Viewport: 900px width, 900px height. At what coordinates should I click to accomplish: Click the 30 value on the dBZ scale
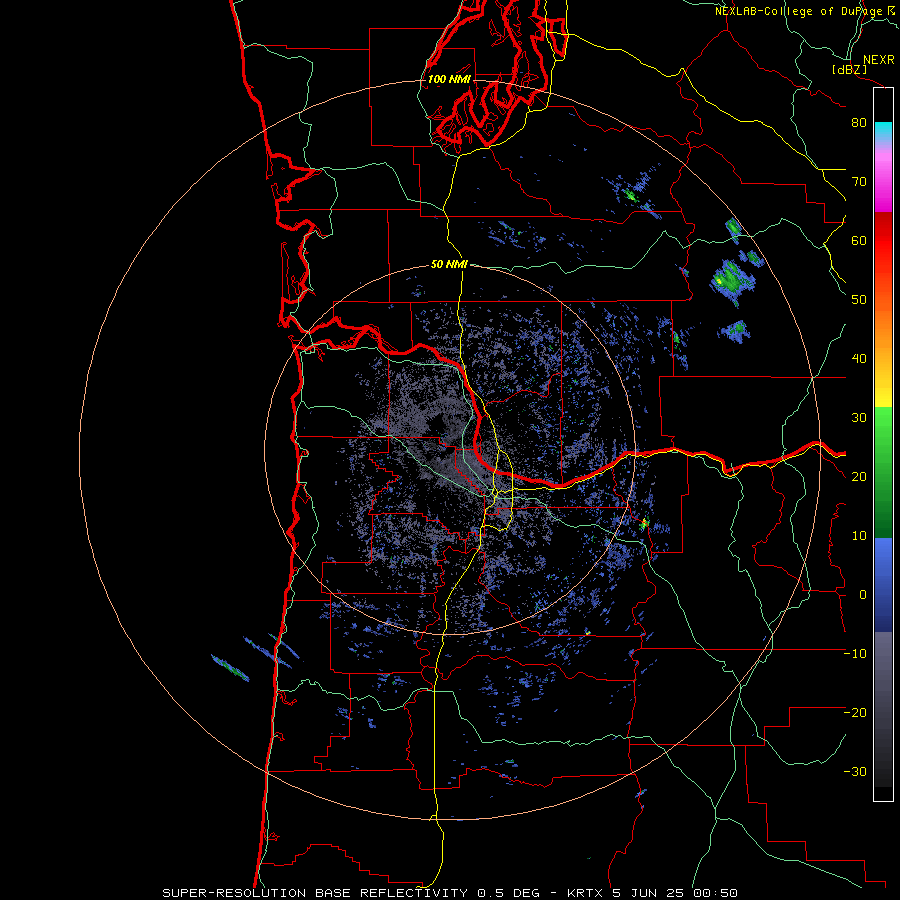click(x=859, y=417)
